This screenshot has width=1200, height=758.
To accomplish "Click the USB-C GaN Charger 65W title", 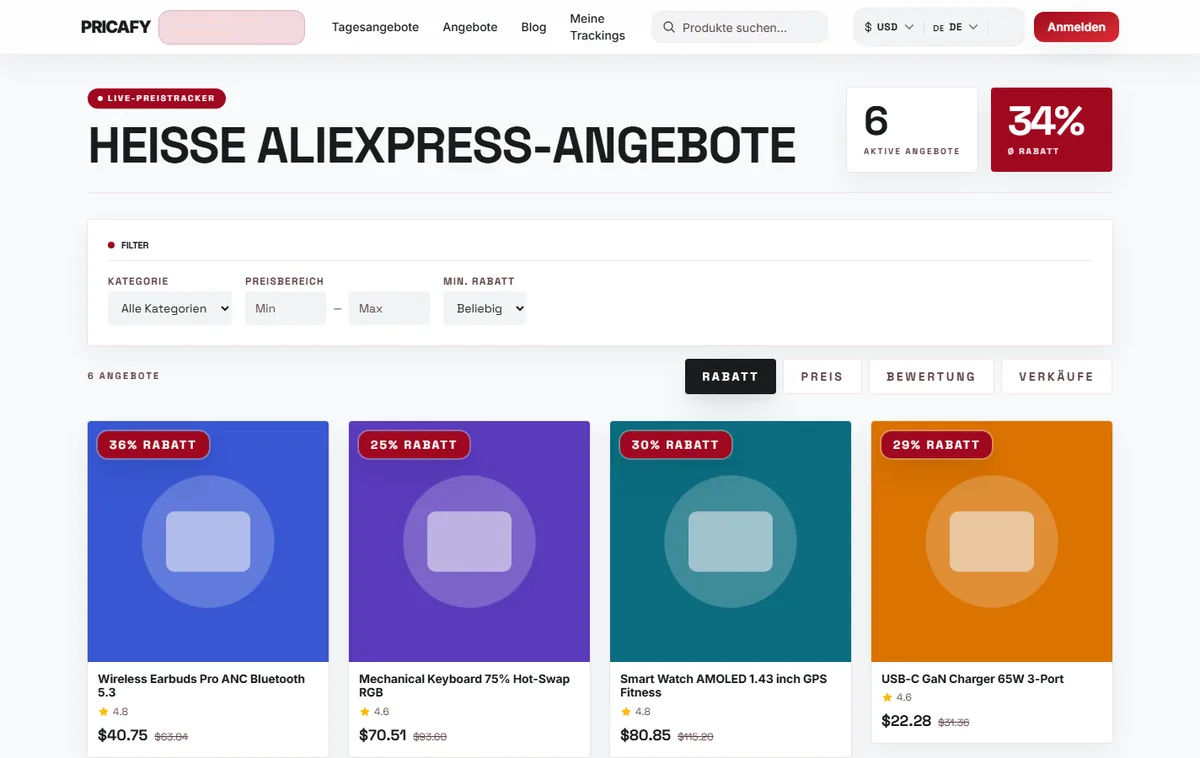I will coord(972,679).
